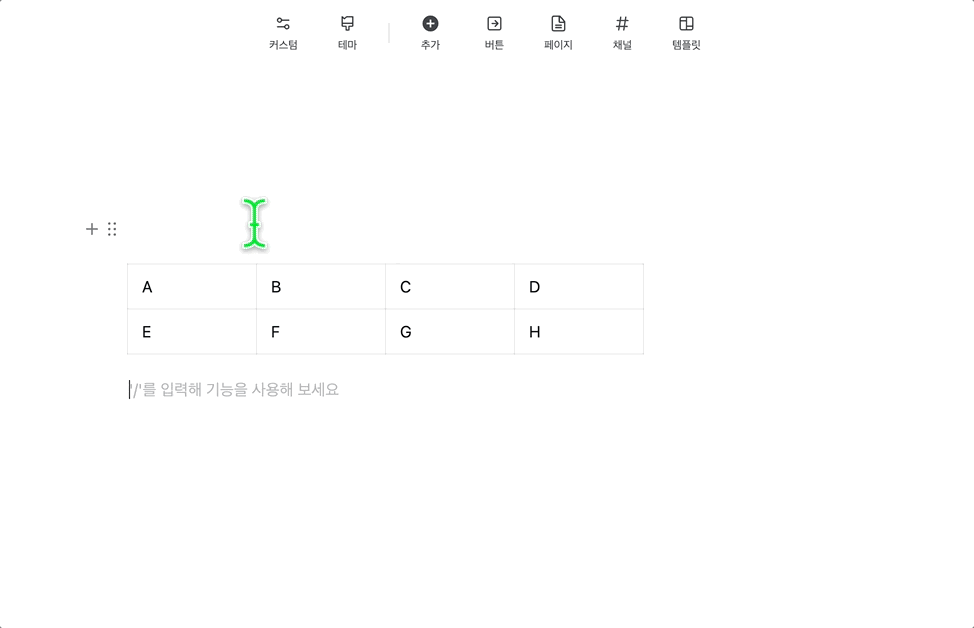This screenshot has height=628, width=974.
Task: Select table cell D
Action: (578, 287)
